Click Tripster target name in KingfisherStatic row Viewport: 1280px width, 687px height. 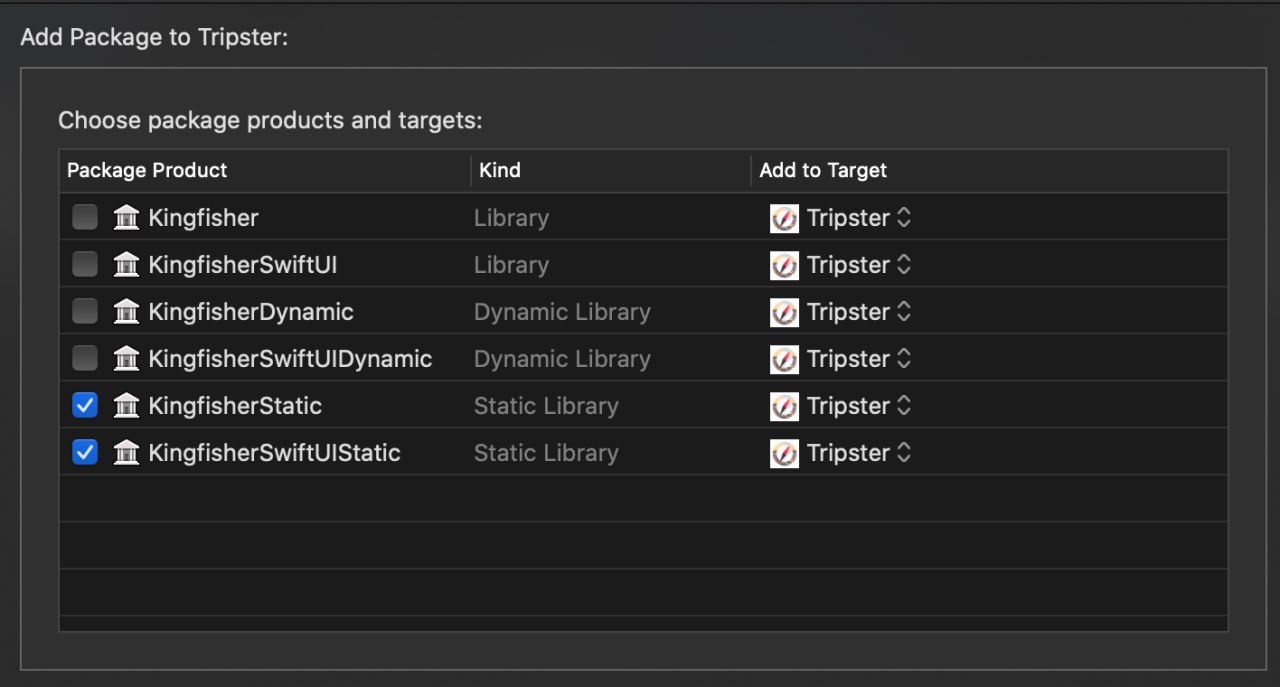point(849,406)
